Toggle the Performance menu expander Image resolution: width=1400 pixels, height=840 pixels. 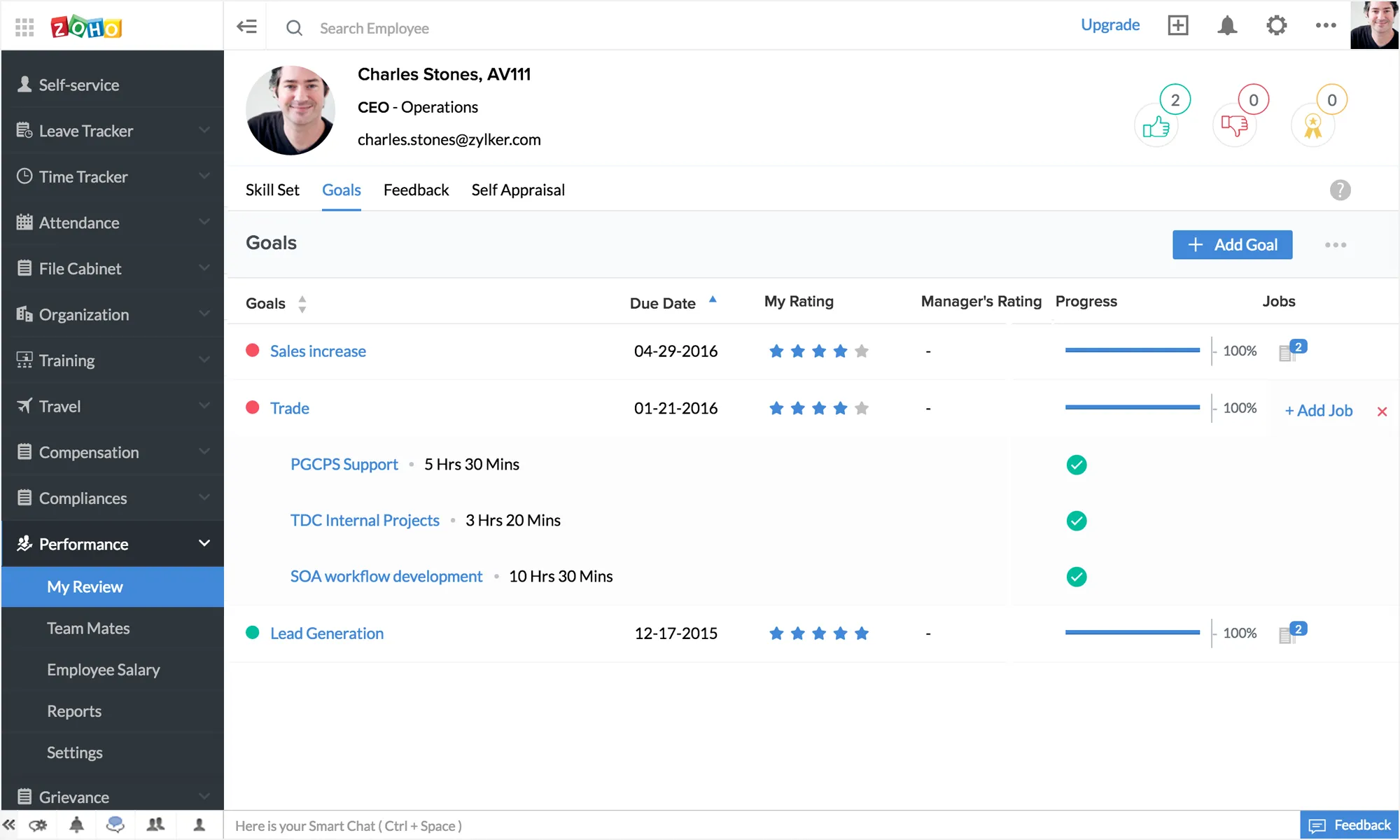tap(204, 543)
